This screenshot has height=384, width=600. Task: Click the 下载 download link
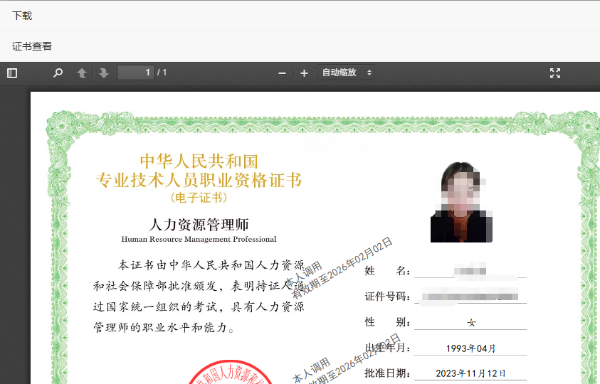[x=22, y=16]
